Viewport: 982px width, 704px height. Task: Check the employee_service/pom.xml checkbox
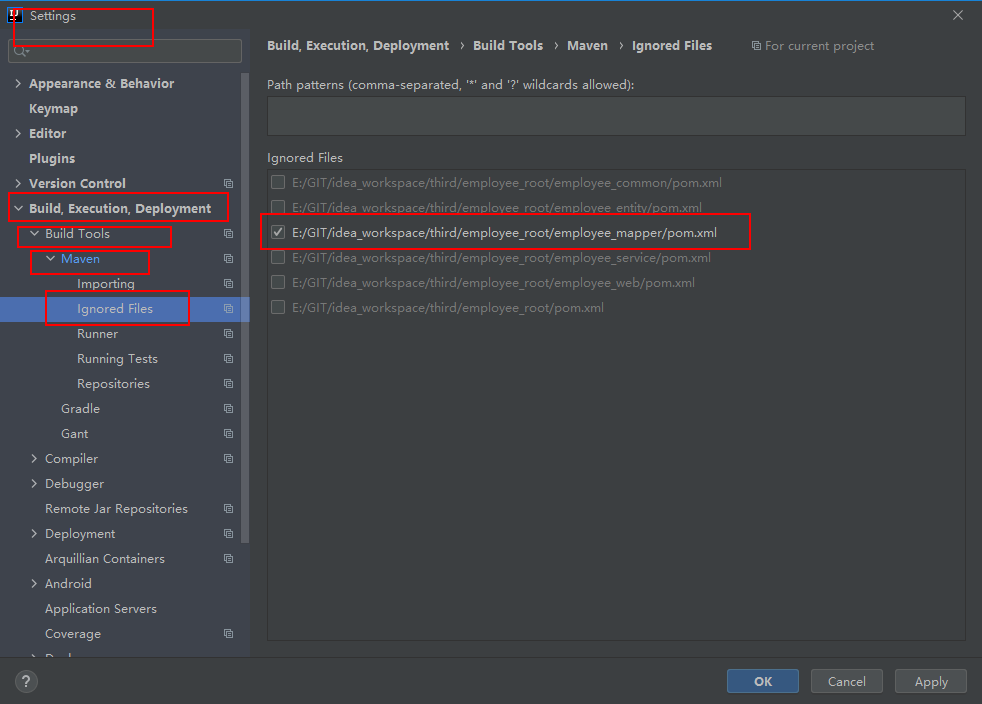tap(278, 257)
